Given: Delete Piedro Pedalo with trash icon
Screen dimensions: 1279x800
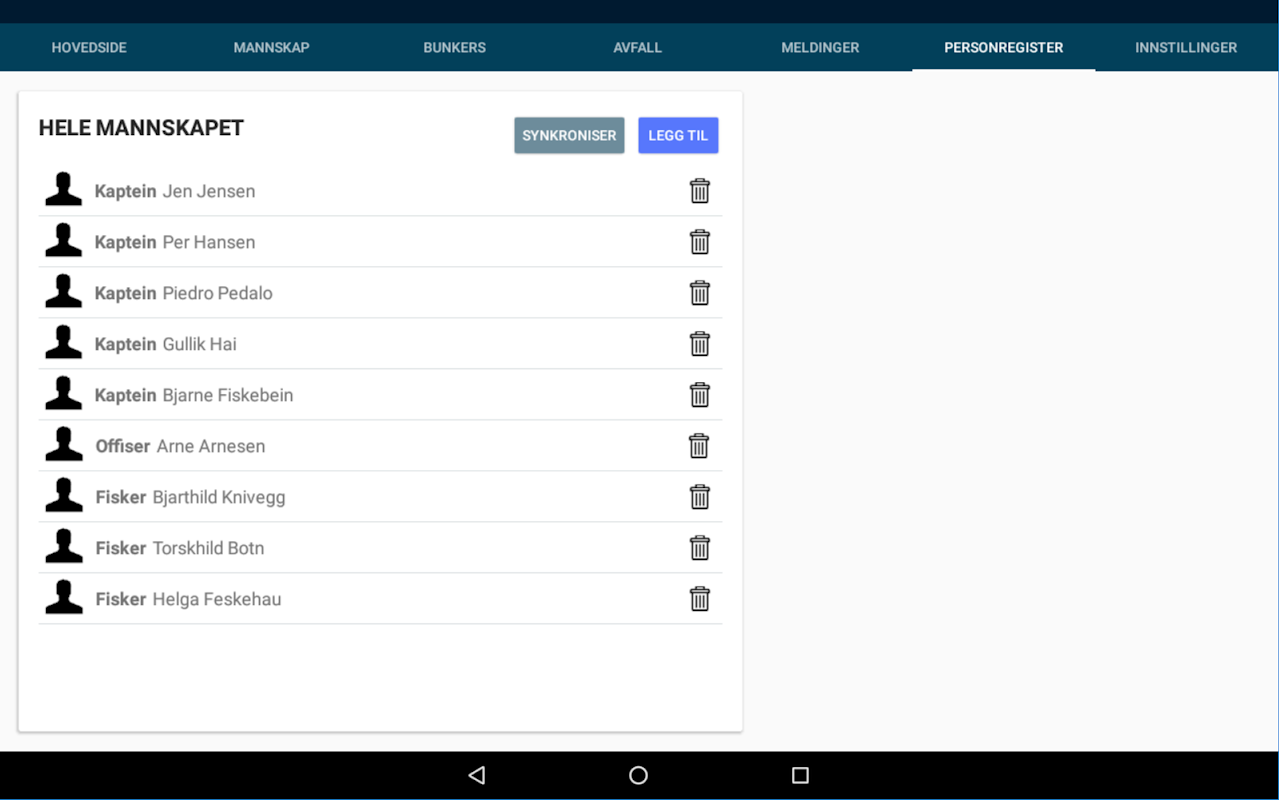Looking at the screenshot, I should point(700,293).
